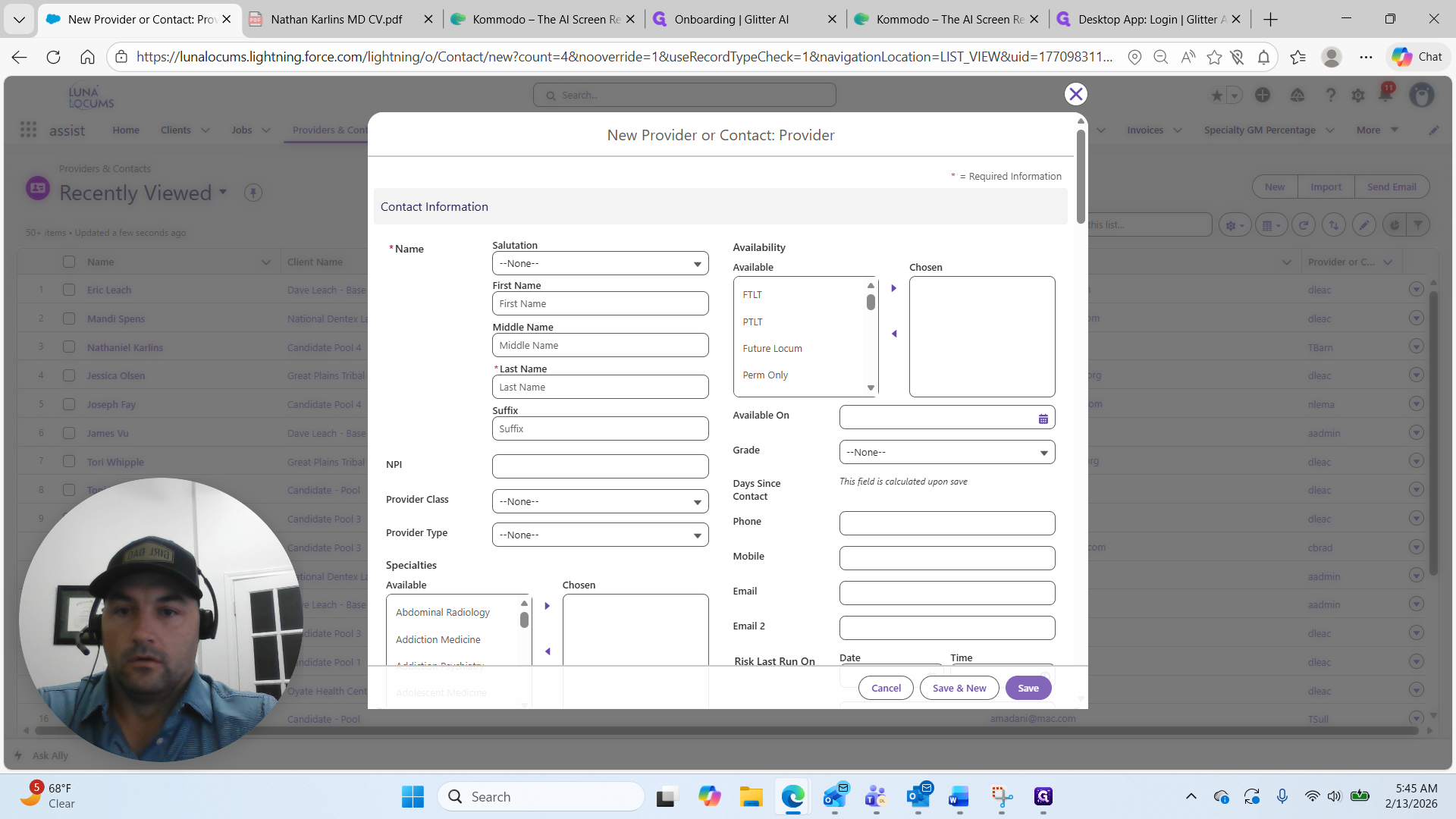Open the App Launcher grid

tap(28, 130)
